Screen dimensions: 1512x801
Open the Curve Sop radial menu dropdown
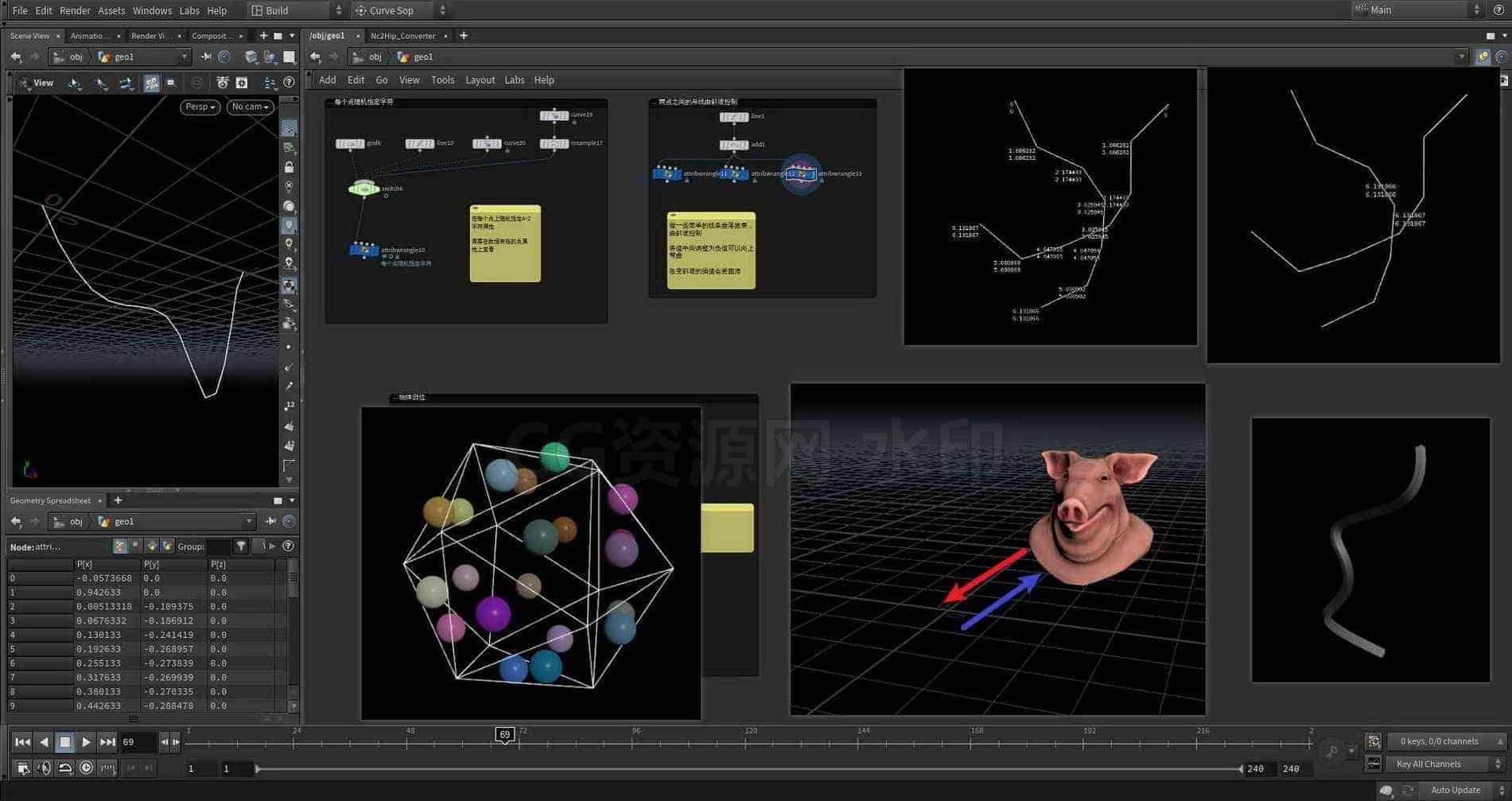click(400, 10)
